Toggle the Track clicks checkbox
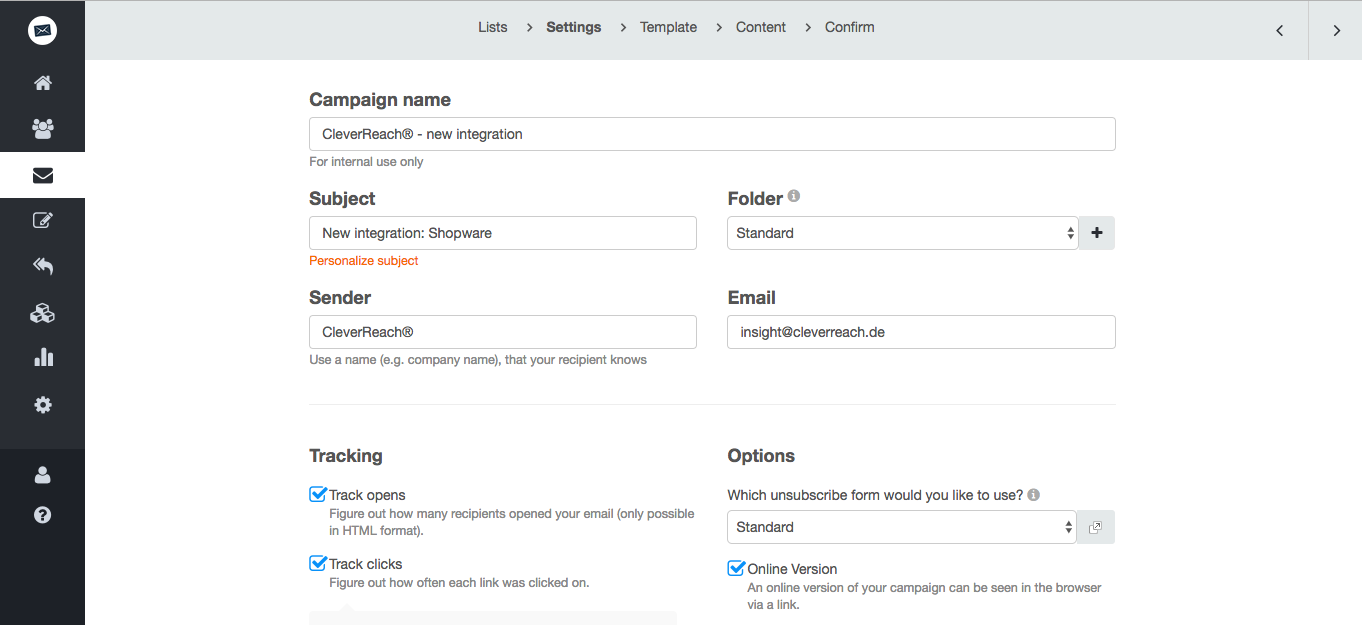Viewport: 1362px width, 625px height. coord(318,563)
